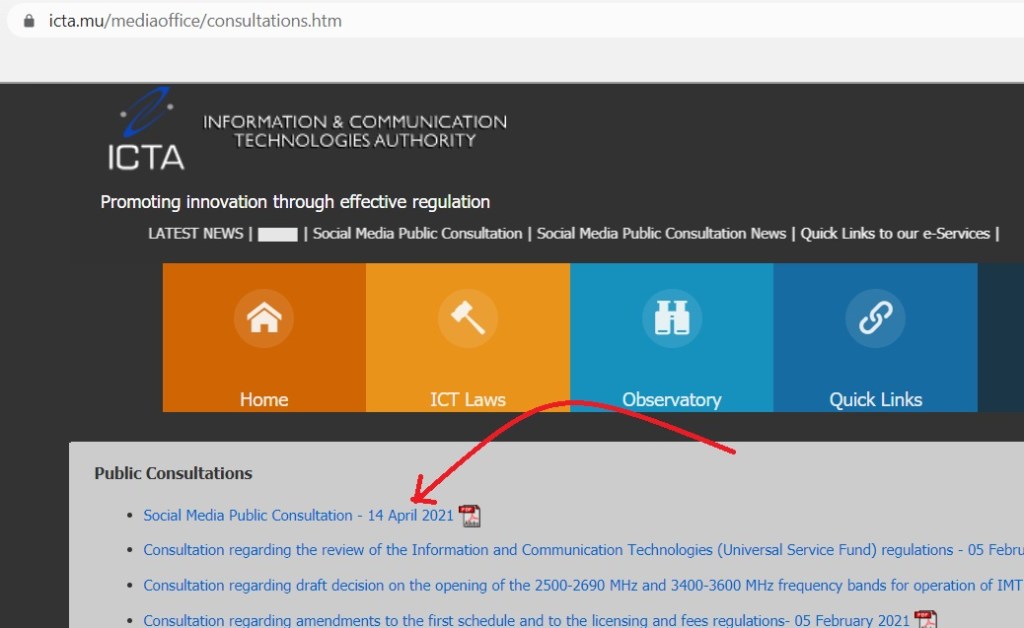The height and width of the screenshot is (628, 1024).
Task: Click Social Media Public Consultation News ticker link
Action: pos(661,233)
